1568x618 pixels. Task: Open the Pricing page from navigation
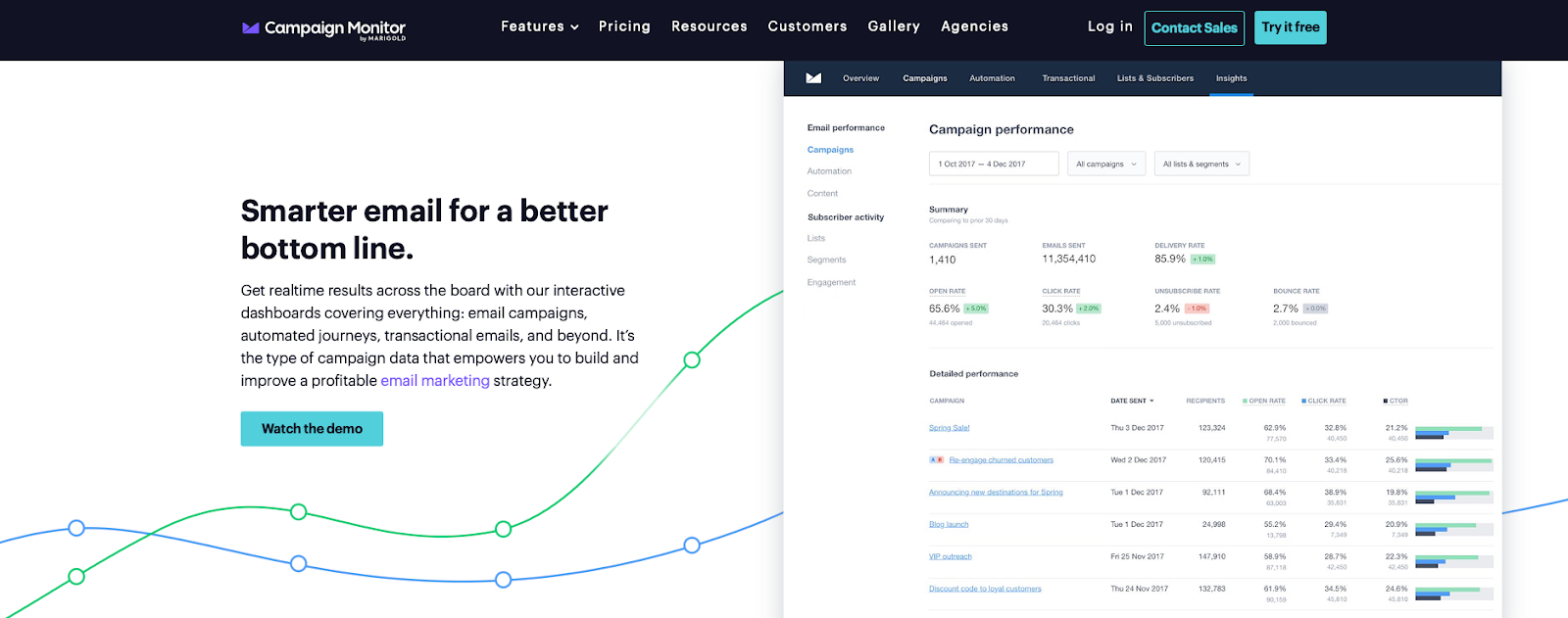tap(624, 26)
